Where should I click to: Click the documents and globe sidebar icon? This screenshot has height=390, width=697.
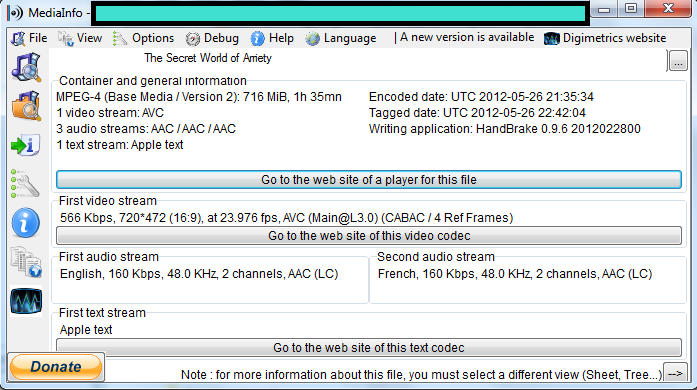point(26,261)
